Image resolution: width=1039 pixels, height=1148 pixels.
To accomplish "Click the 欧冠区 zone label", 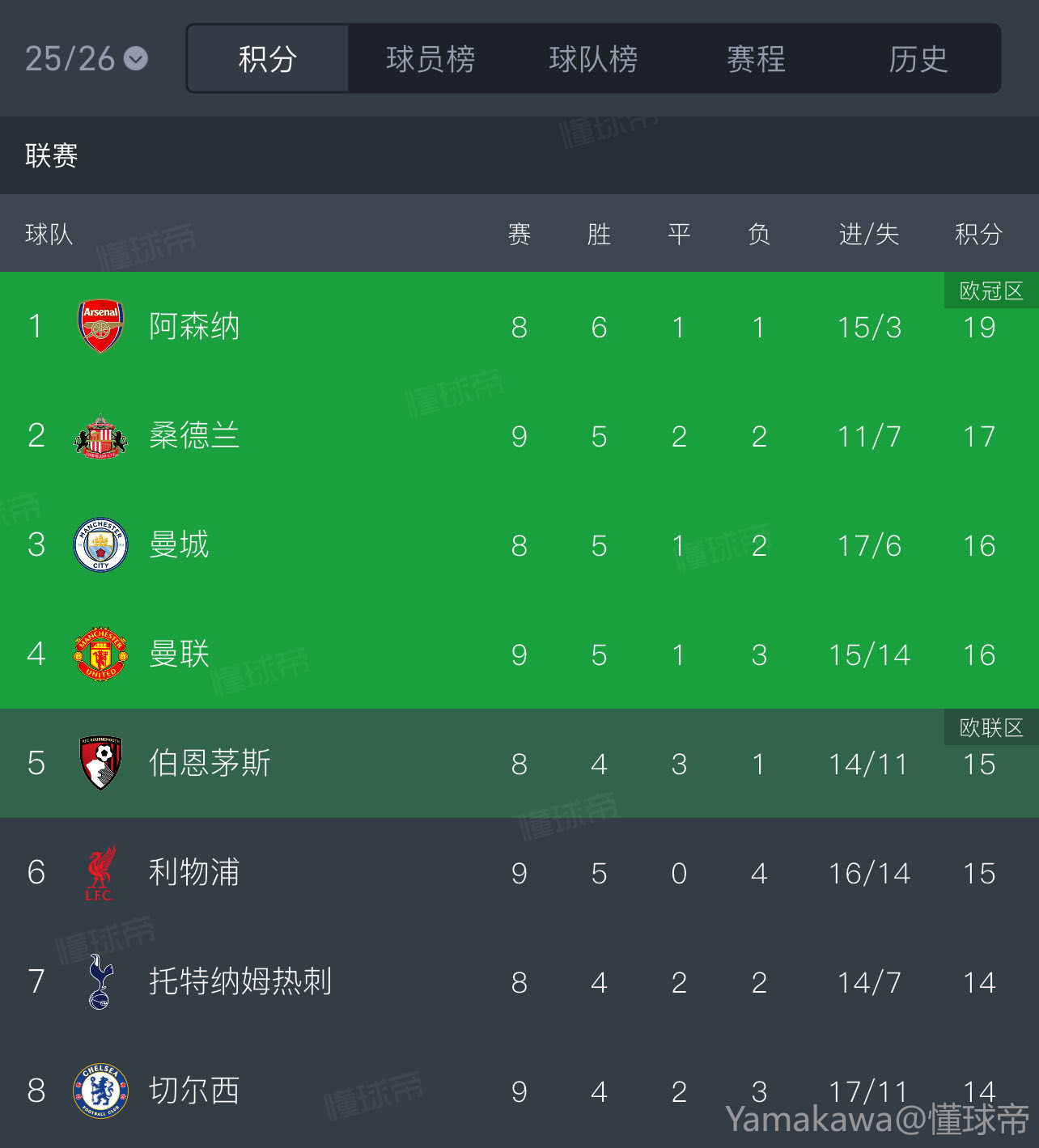I will (x=991, y=291).
